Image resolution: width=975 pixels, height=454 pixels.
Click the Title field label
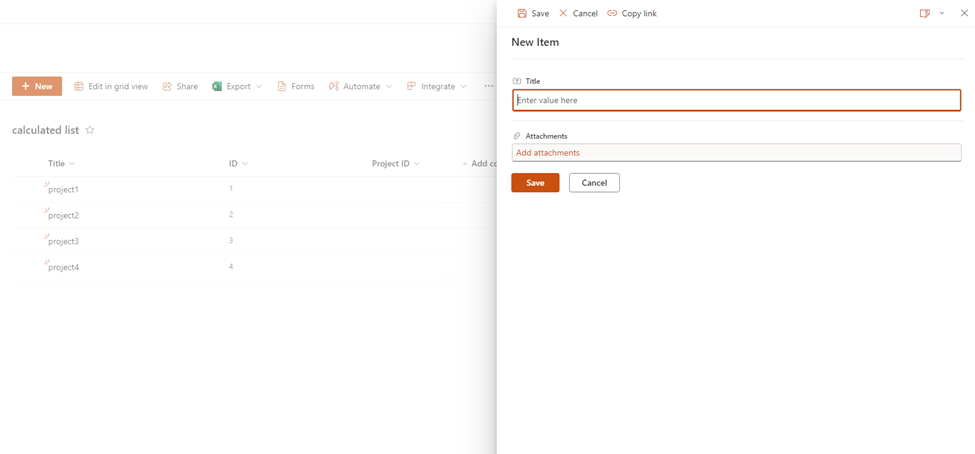click(533, 81)
